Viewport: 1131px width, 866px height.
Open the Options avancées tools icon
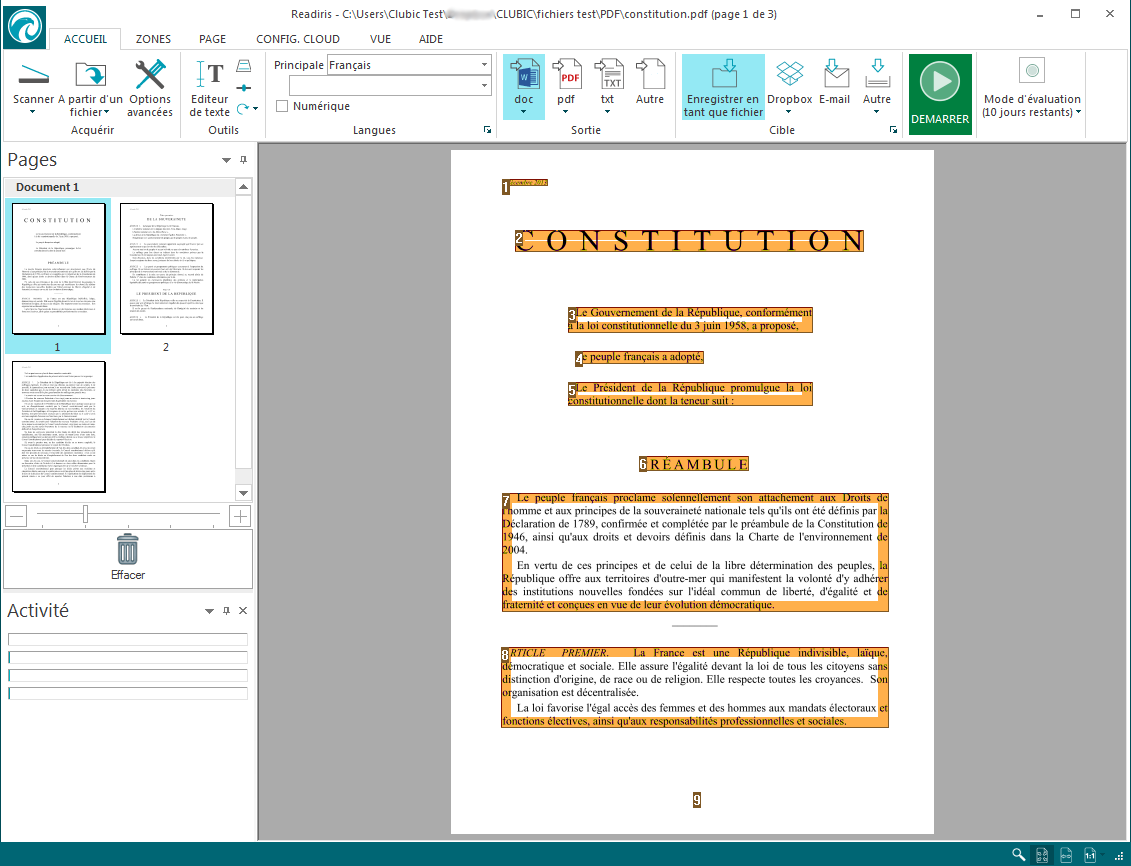coord(150,75)
